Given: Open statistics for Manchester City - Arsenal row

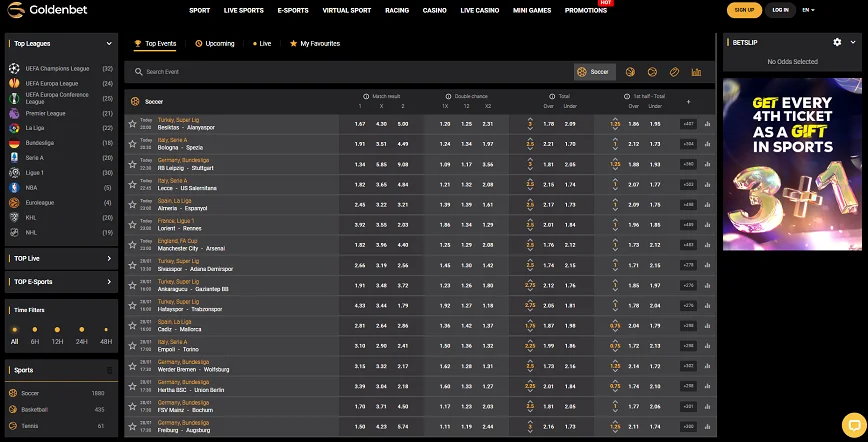Looking at the screenshot, I should (x=707, y=245).
